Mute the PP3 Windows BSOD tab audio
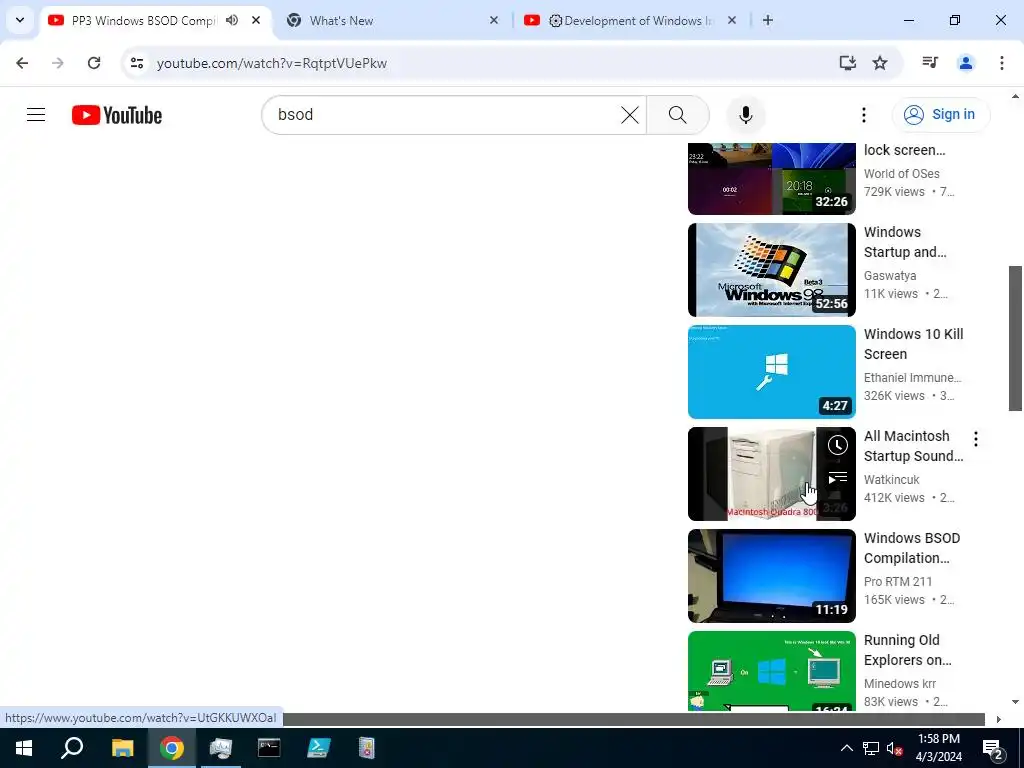1024x768 pixels. (232, 20)
